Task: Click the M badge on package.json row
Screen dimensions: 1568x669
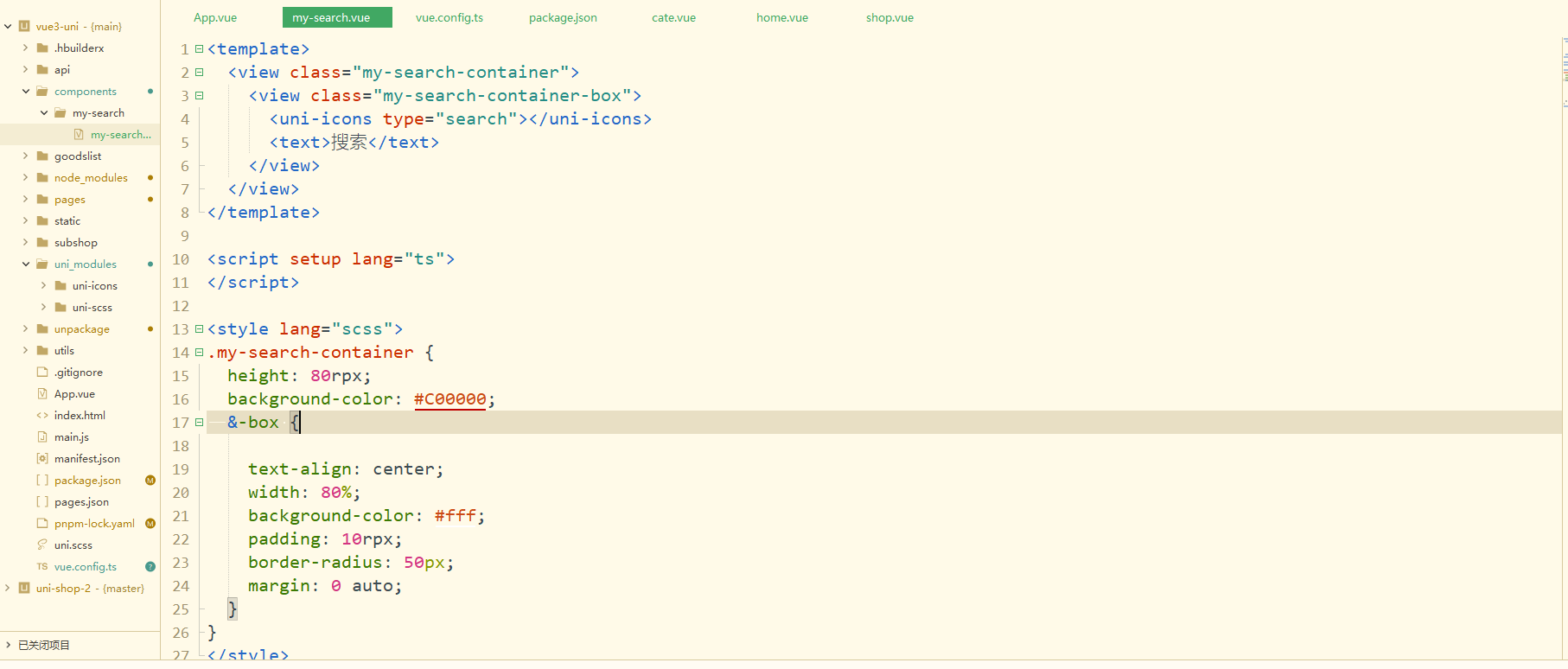Action: [150, 481]
